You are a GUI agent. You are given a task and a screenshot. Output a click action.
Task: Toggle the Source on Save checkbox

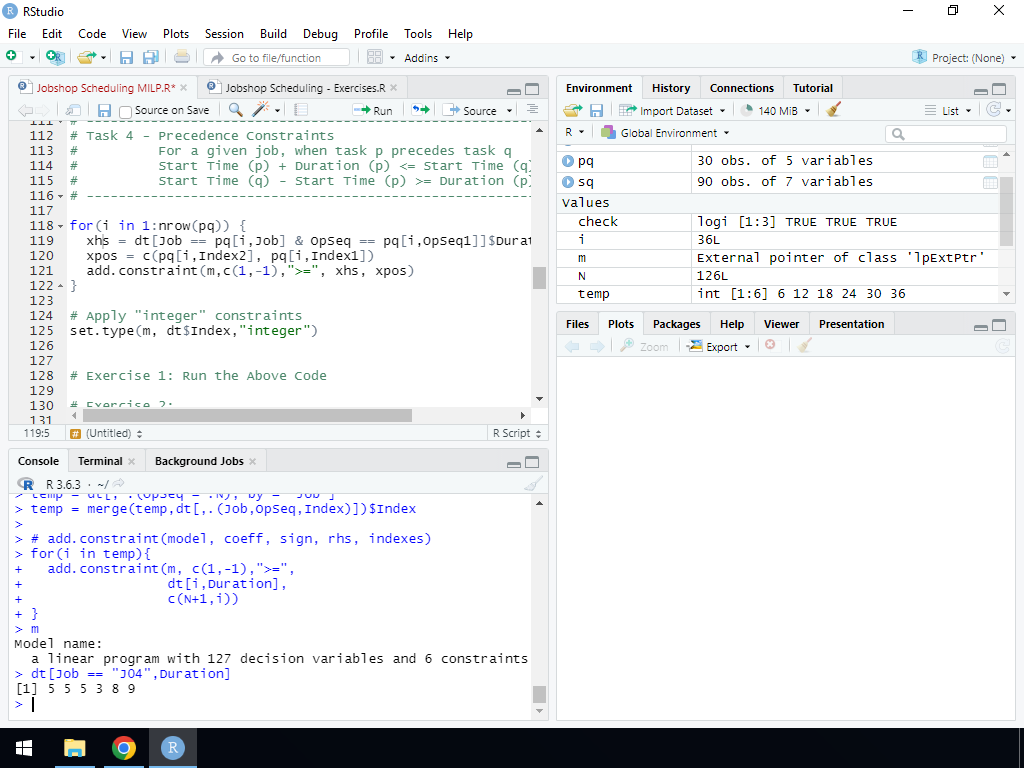[x=126, y=111]
